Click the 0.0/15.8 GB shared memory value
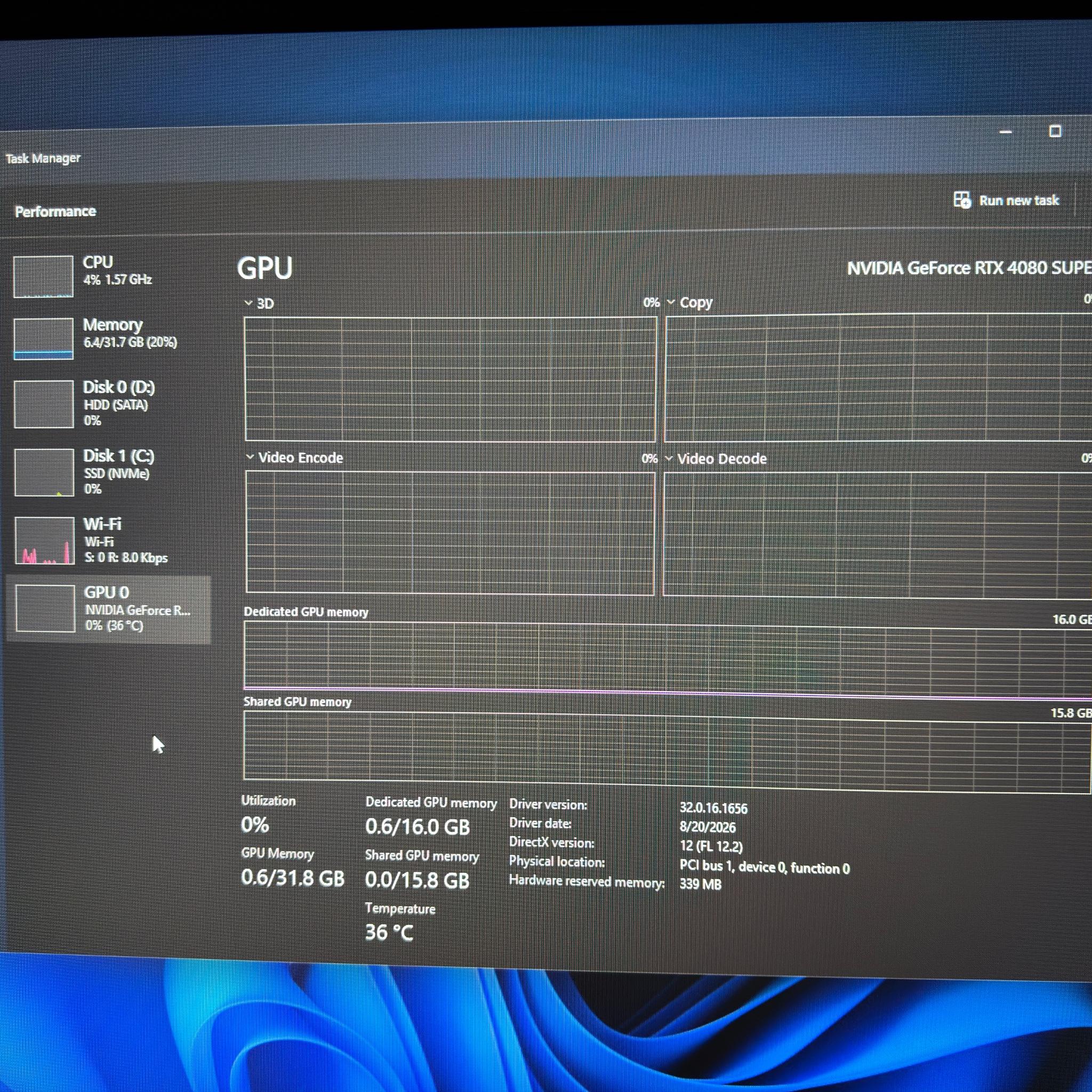The image size is (1092, 1092). [x=416, y=880]
